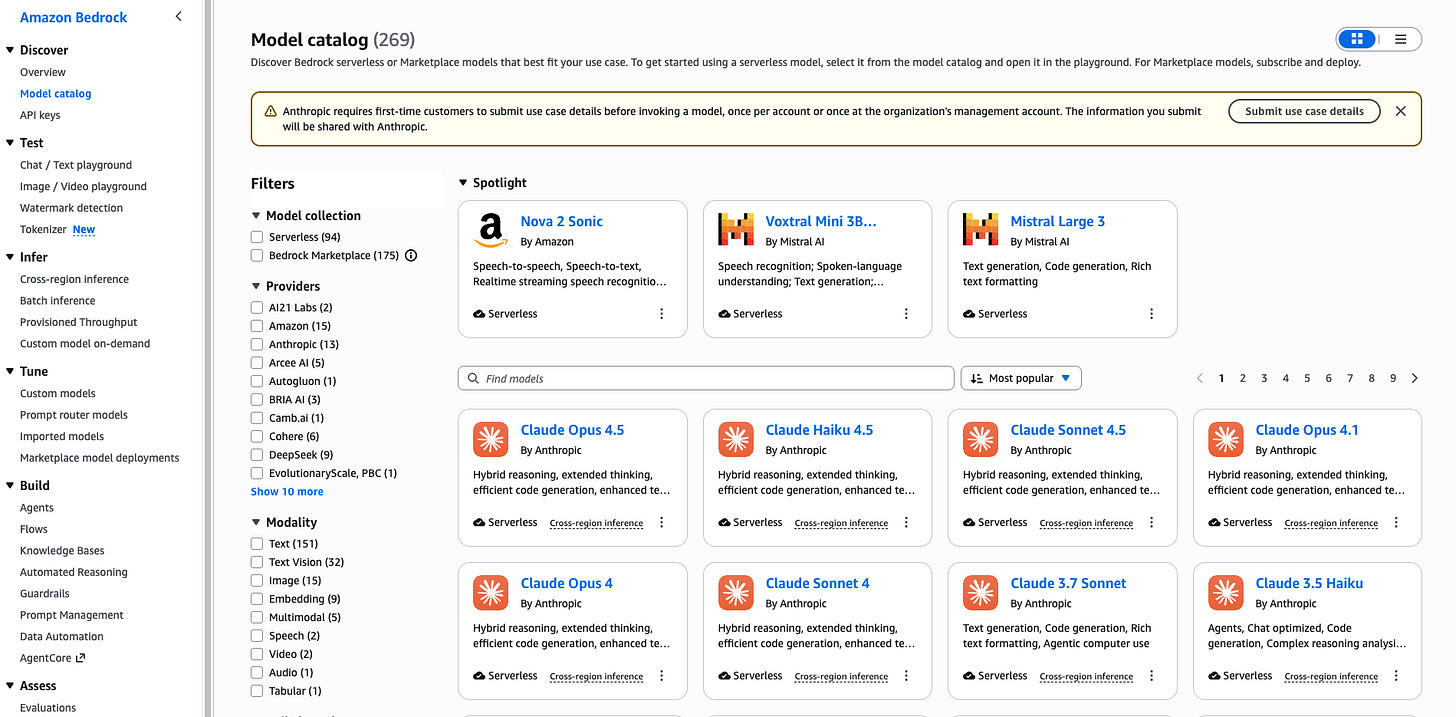This screenshot has height=717, width=1456.
Task: Click the warning icon in the Anthropic banner
Action: (x=271, y=111)
